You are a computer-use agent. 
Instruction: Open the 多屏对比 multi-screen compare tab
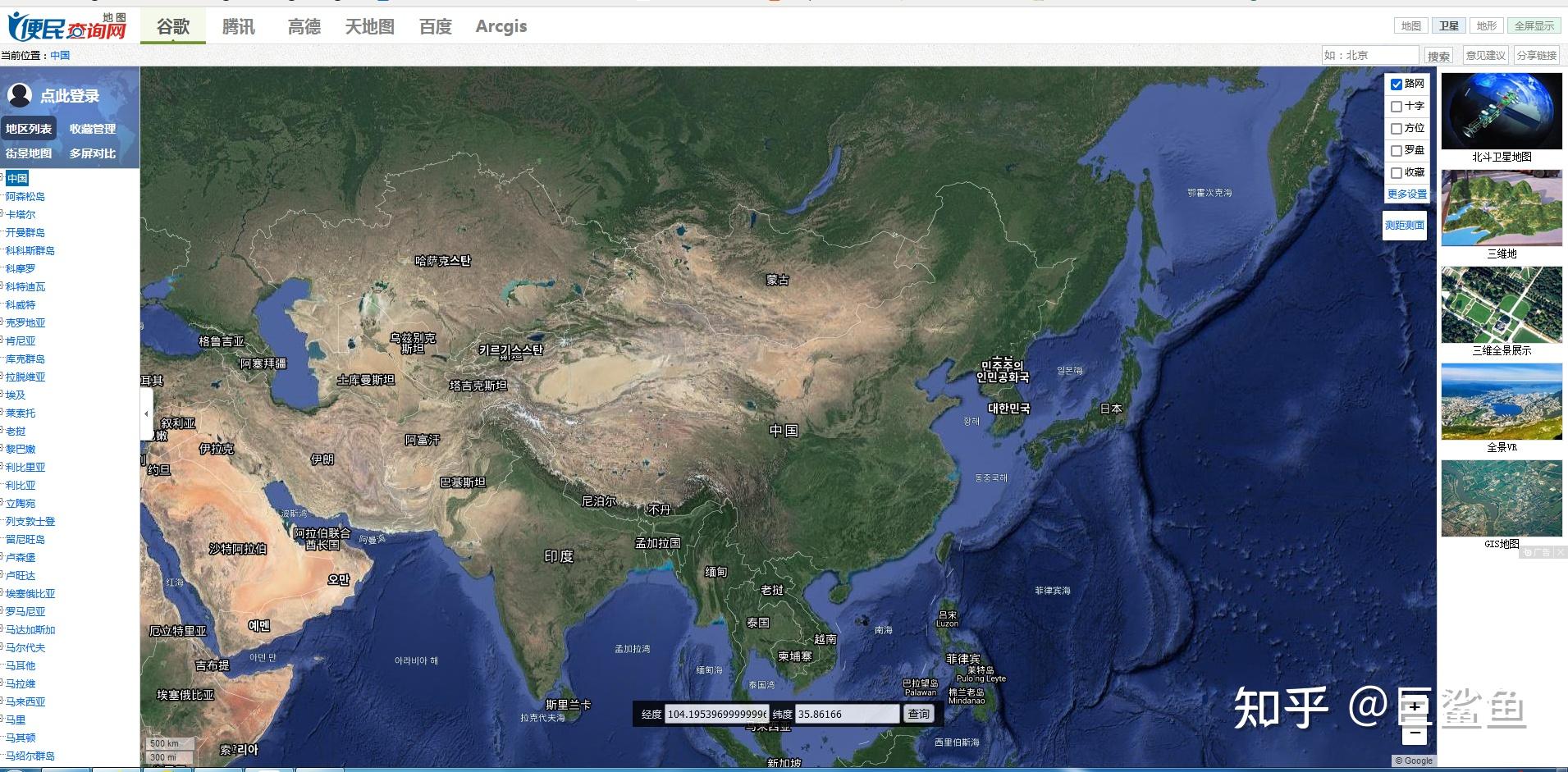tap(93, 153)
